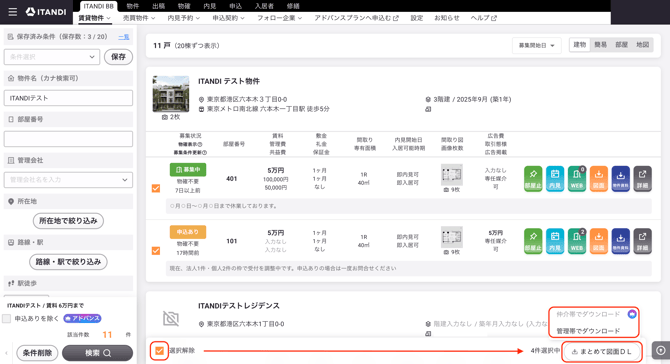
Task: Click the 部屋番号 input field
Action: 68,139
